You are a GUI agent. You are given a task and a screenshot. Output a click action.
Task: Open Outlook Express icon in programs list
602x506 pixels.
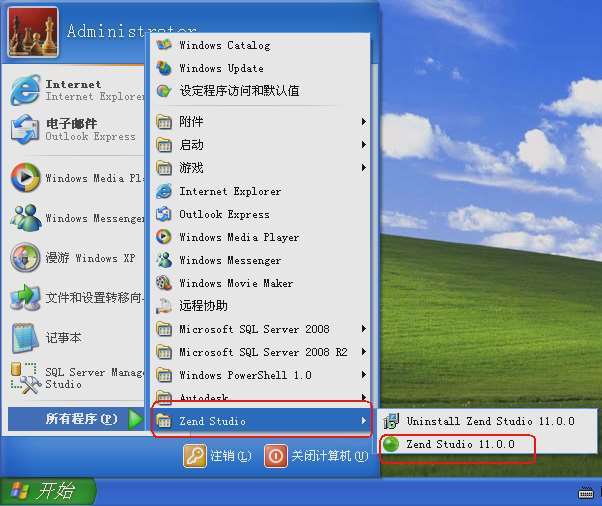(164, 214)
